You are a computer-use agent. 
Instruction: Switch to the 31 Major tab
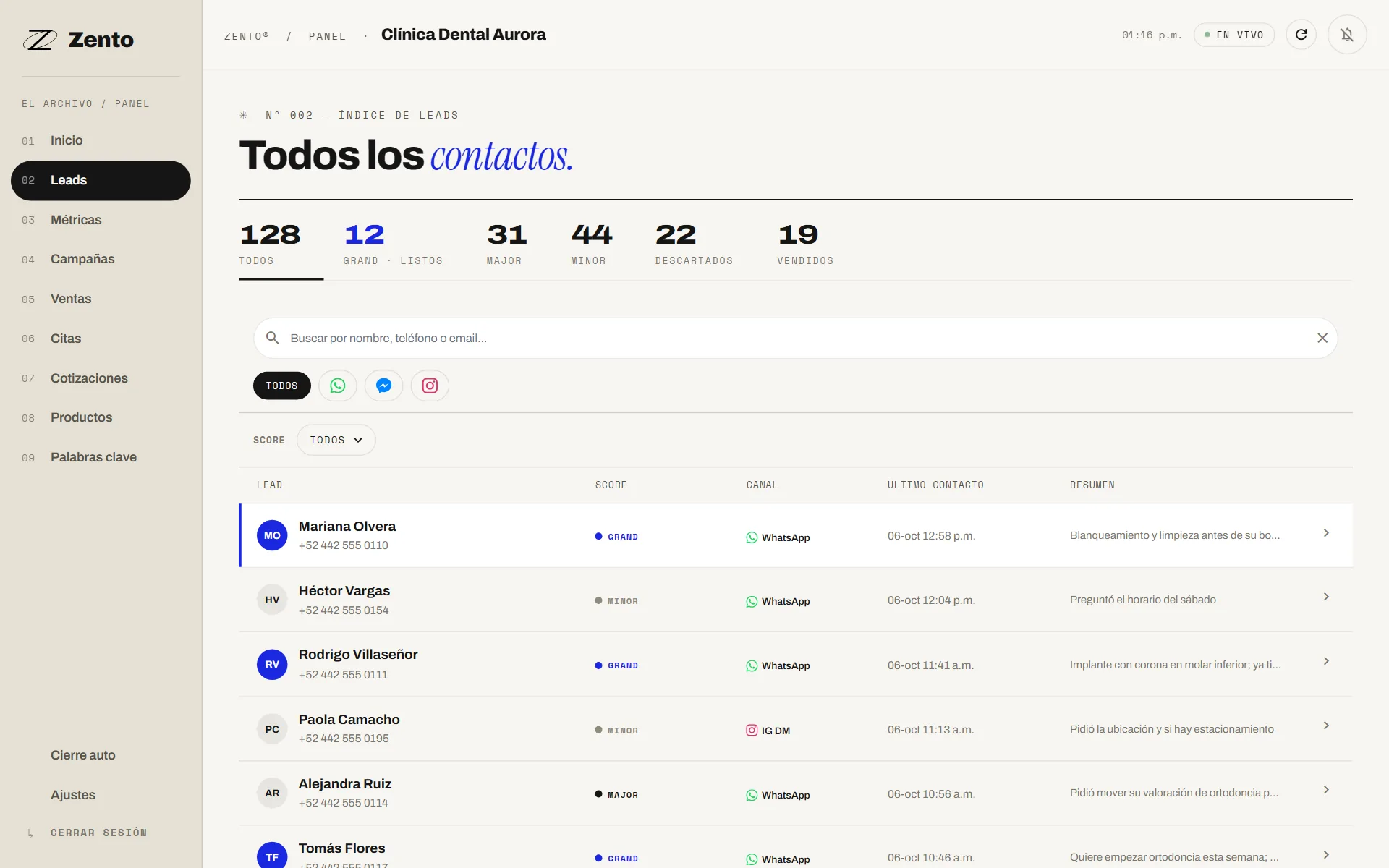point(506,244)
